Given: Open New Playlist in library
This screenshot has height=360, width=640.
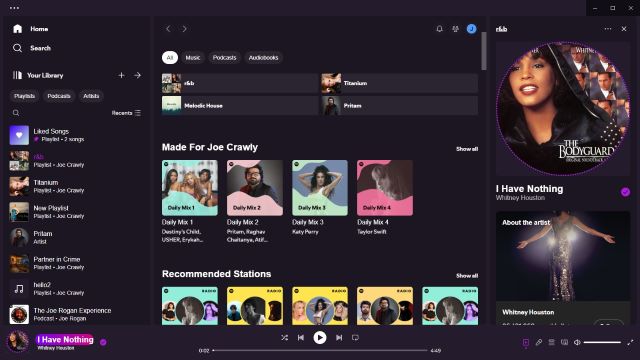Looking at the screenshot, I should click(x=76, y=212).
